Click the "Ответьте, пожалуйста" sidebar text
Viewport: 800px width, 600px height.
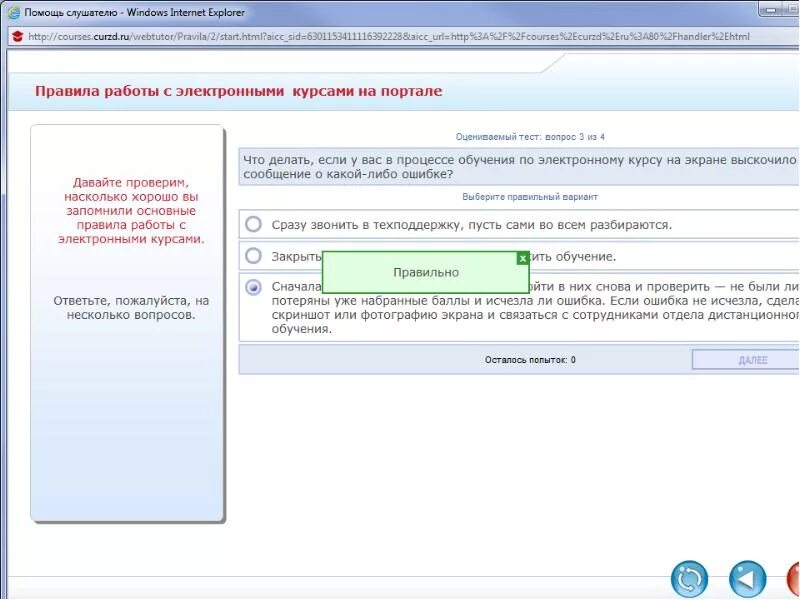click(x=131, y=308)
